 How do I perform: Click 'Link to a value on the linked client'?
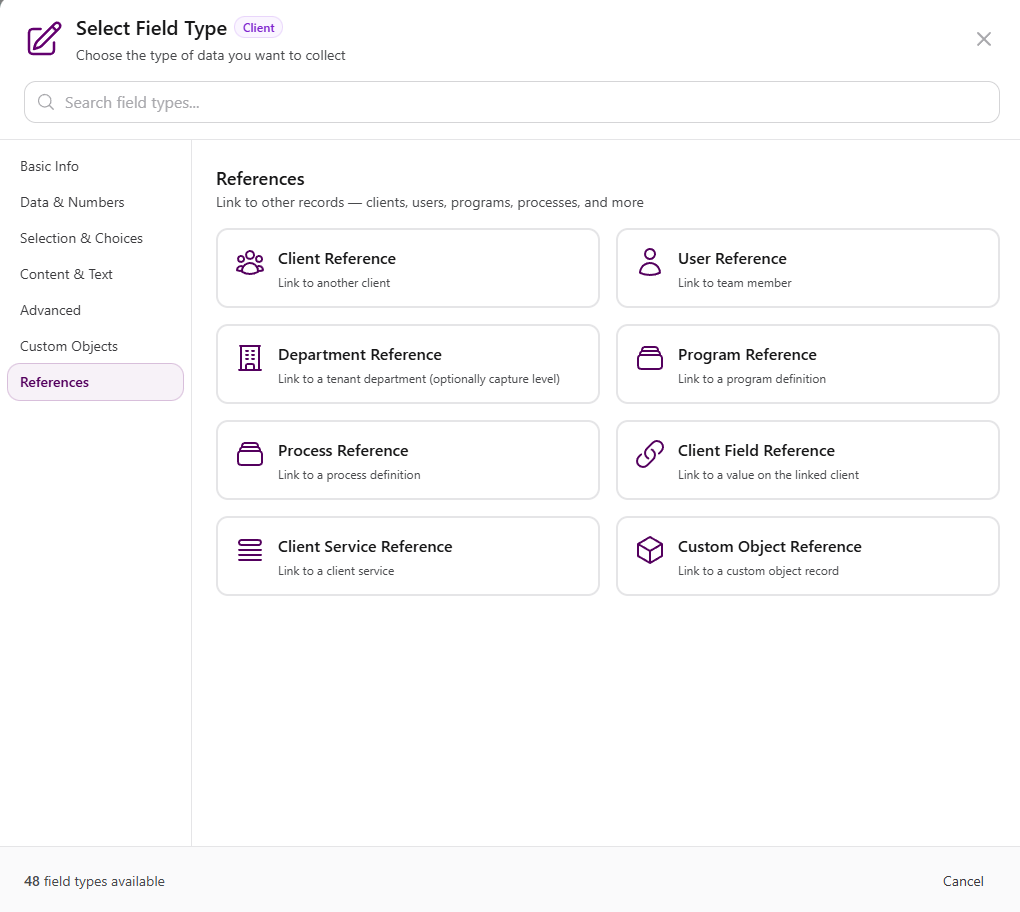(x=768, y=475)
